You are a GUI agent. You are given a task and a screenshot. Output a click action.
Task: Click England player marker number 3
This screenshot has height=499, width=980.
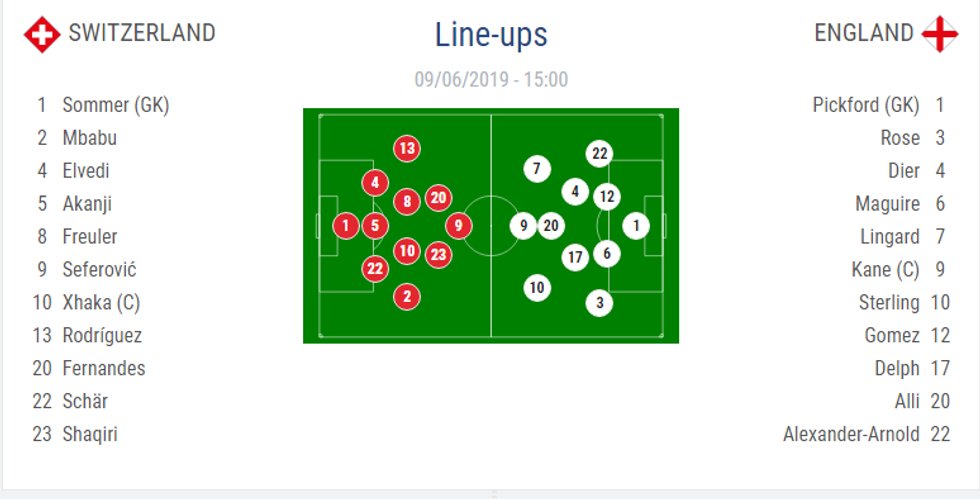(x=600, y=303)
